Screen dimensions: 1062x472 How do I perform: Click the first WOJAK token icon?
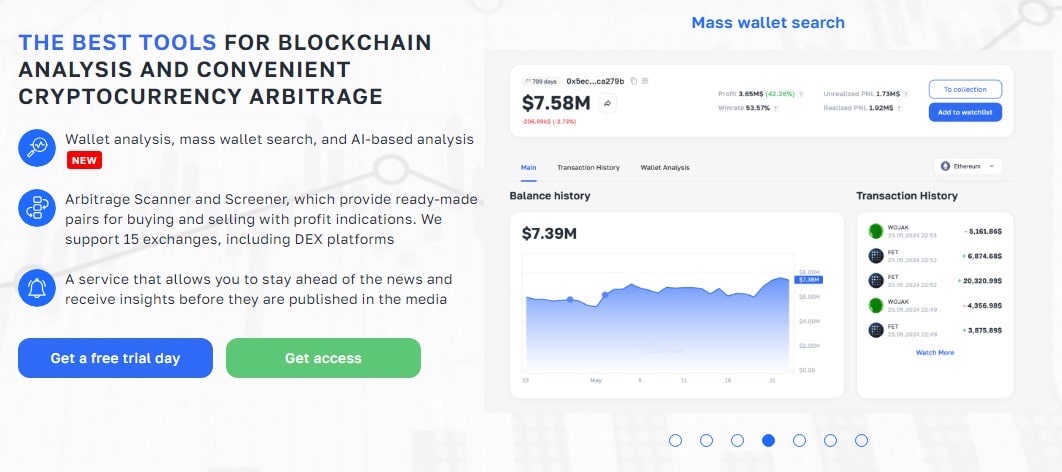[876, 232]
